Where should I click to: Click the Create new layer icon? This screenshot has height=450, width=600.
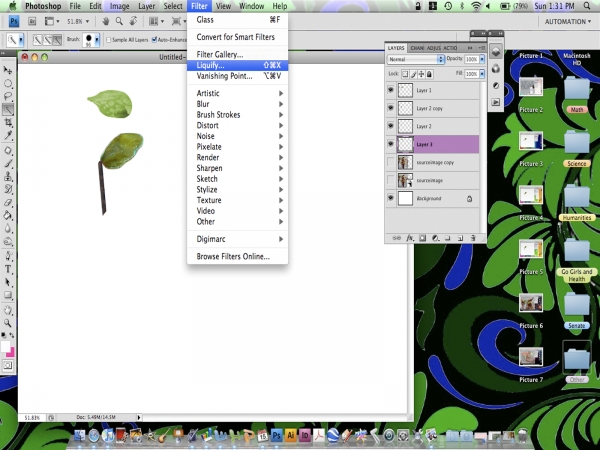coord(460,238)
